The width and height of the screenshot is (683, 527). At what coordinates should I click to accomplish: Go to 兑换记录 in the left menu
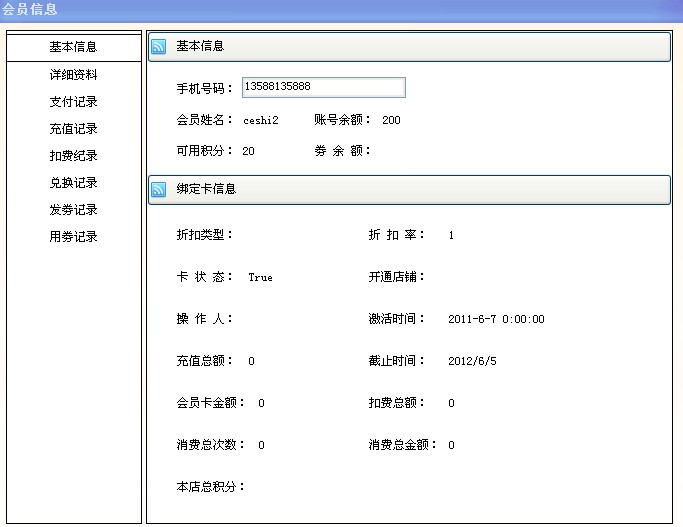click(x=73, y=183)
